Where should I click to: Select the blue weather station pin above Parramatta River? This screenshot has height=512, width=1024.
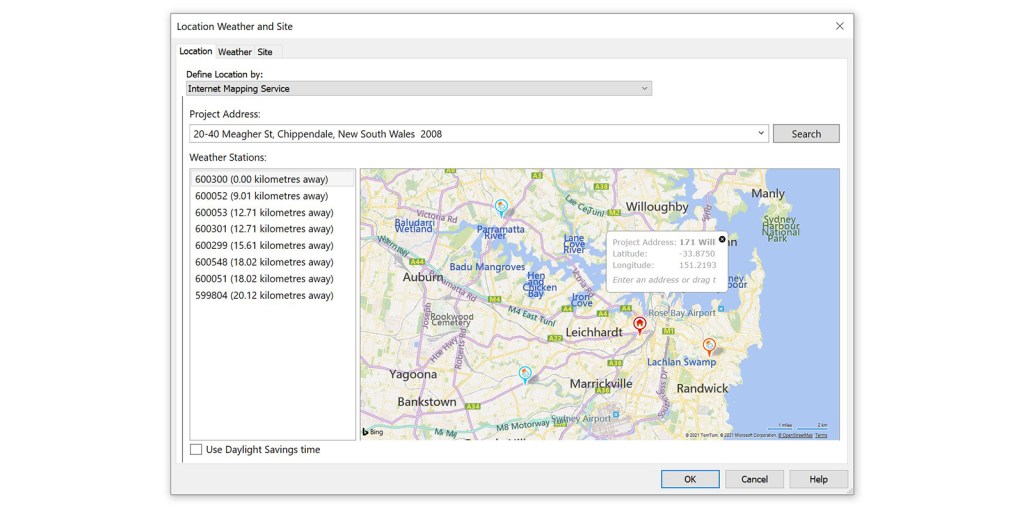(501, 208)
